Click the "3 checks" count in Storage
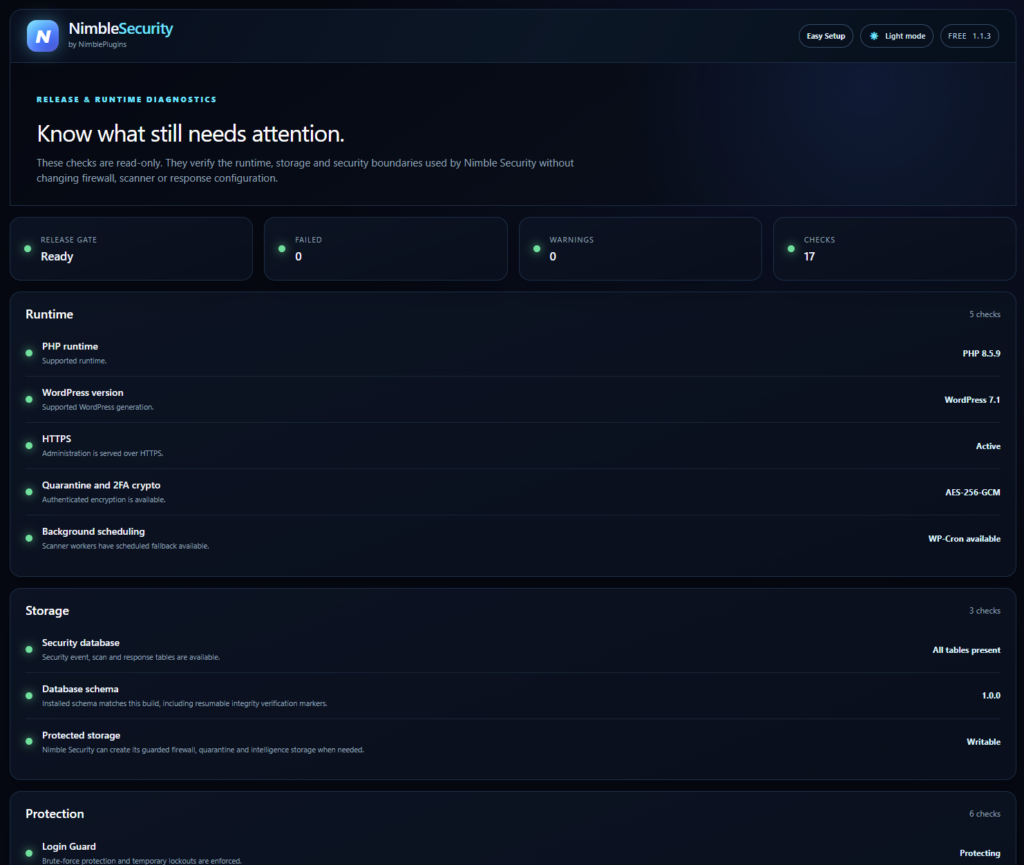The width and height of the screenshot is (1024, 865). click(984, 611)
